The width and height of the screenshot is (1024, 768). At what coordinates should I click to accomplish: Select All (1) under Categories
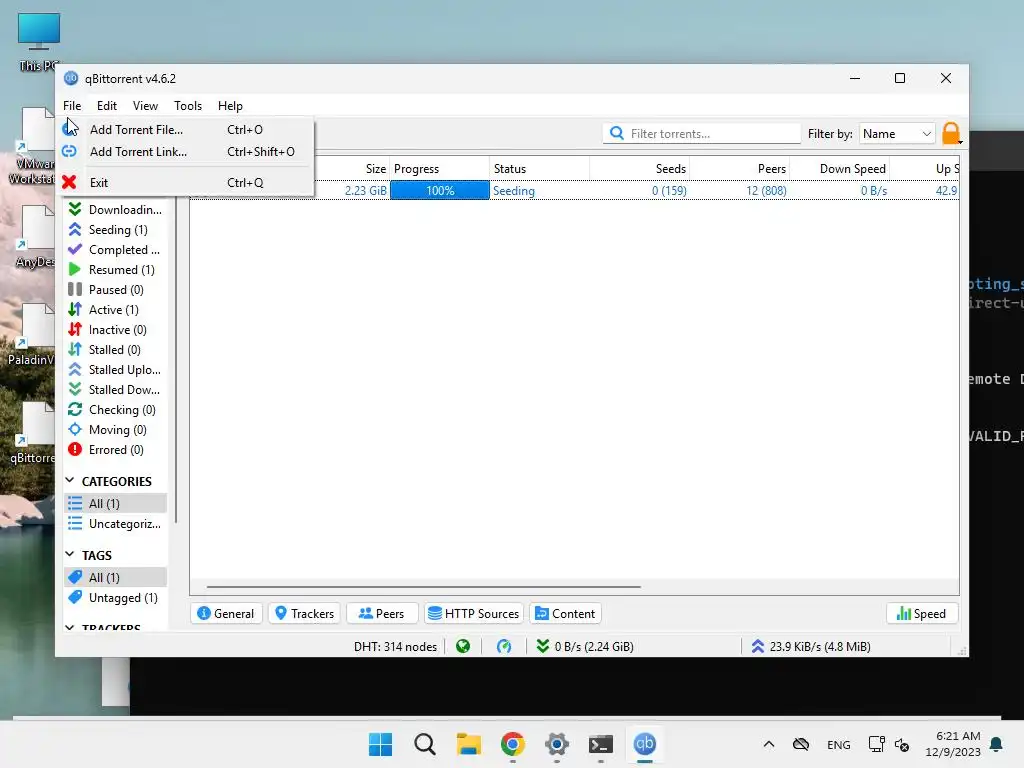116,504
